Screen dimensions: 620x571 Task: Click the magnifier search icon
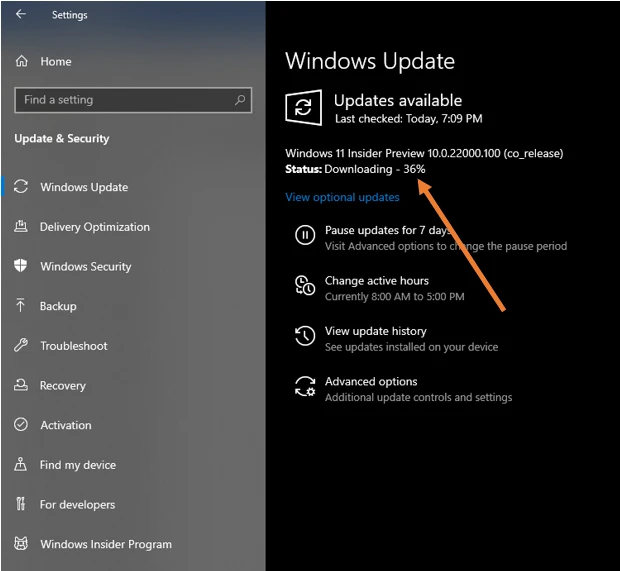(x=240, y=100)
